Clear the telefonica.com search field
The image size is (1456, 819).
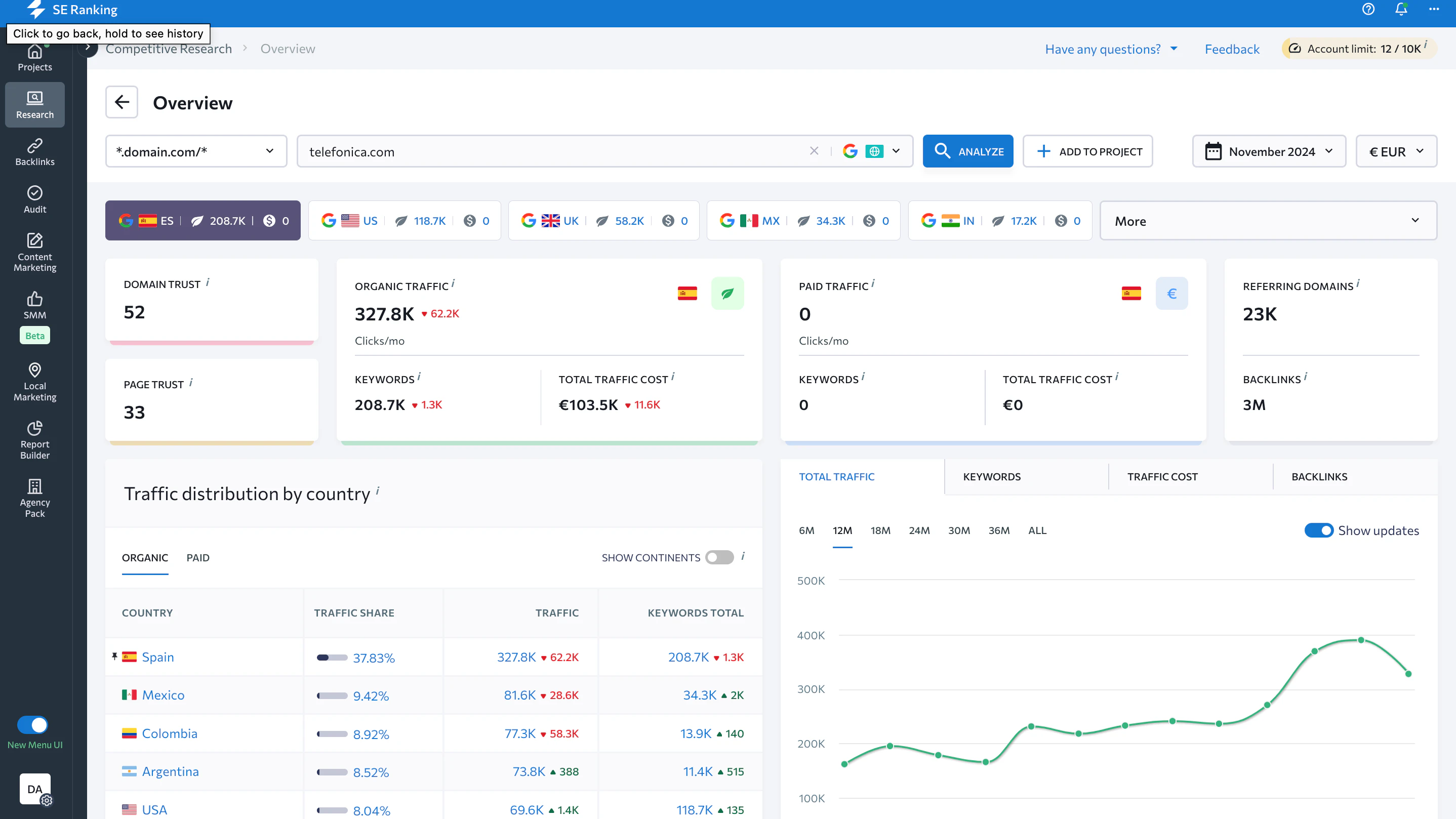tap(814, 151)
